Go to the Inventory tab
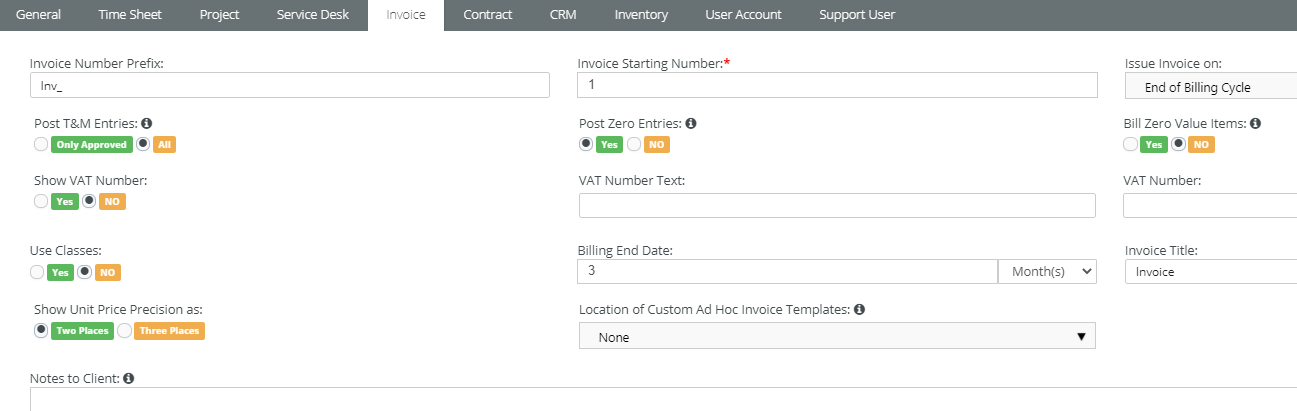 [641, 15]
